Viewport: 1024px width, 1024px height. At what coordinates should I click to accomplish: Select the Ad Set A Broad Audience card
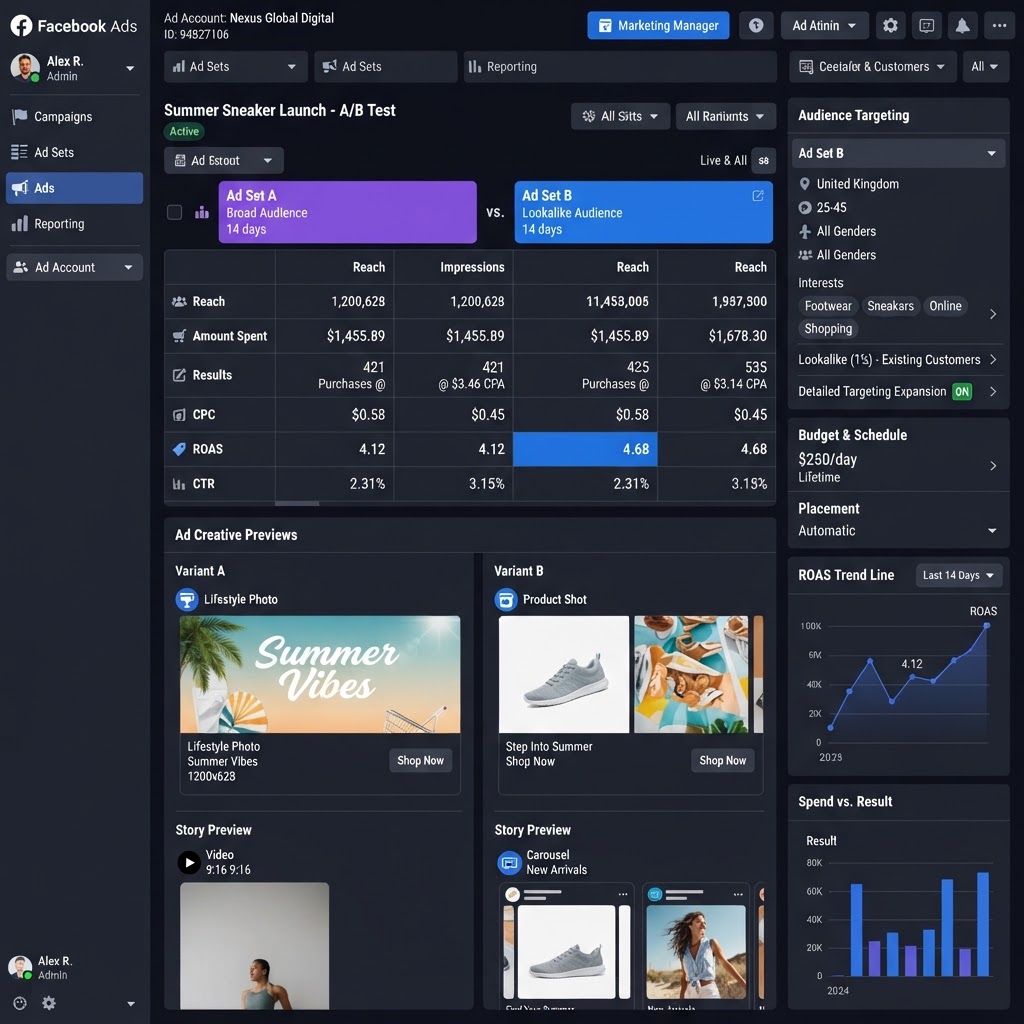(347, 212)
